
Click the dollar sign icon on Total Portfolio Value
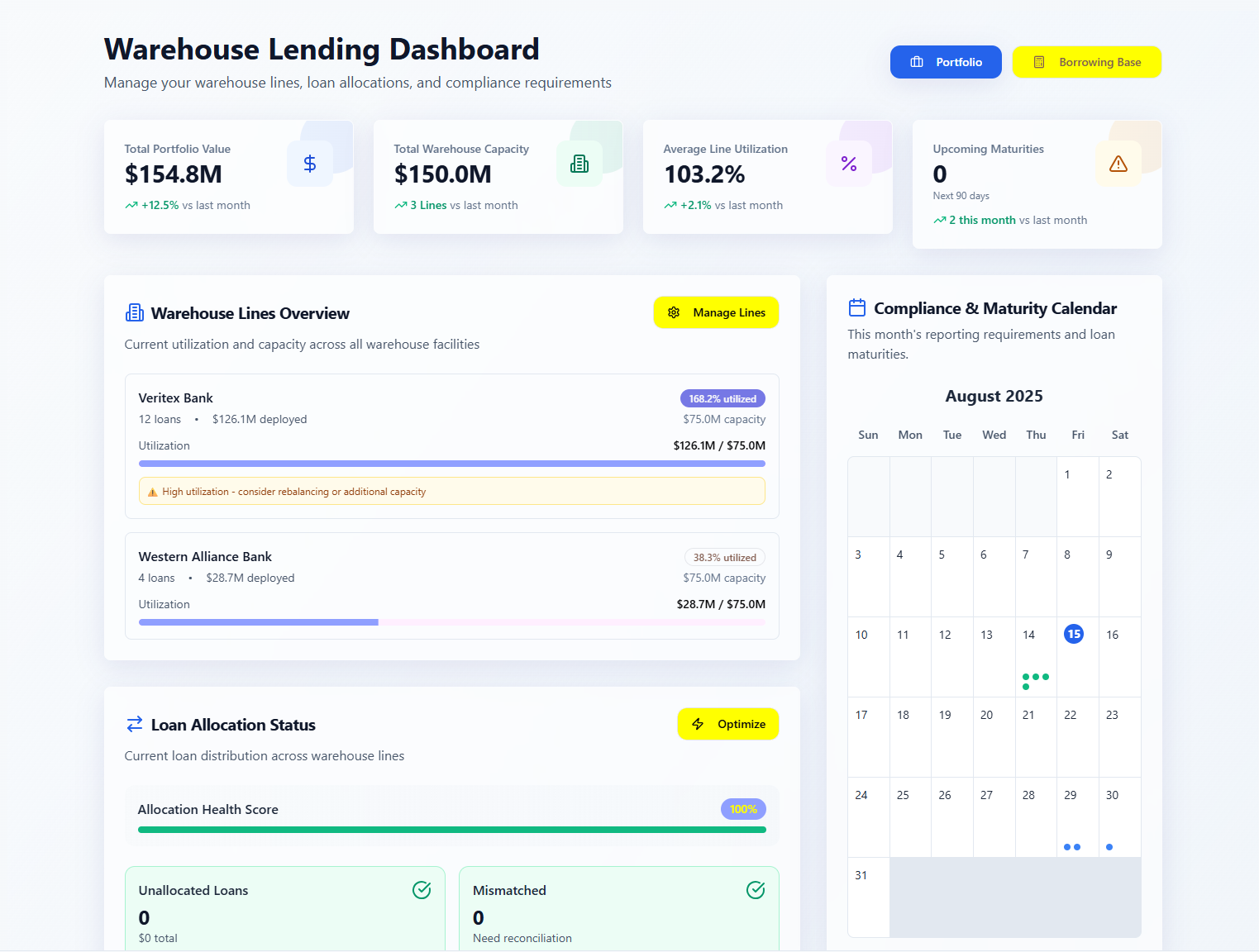pyautogui.click(x=309, y=163)
